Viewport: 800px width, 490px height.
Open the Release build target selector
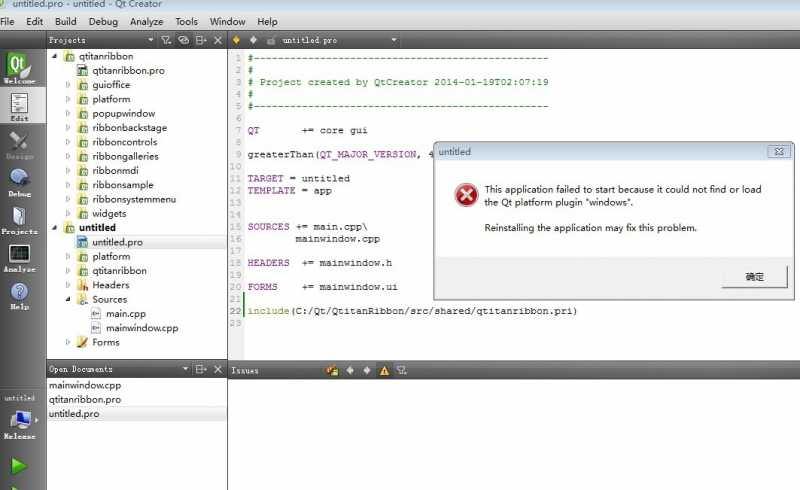(20, 421)
